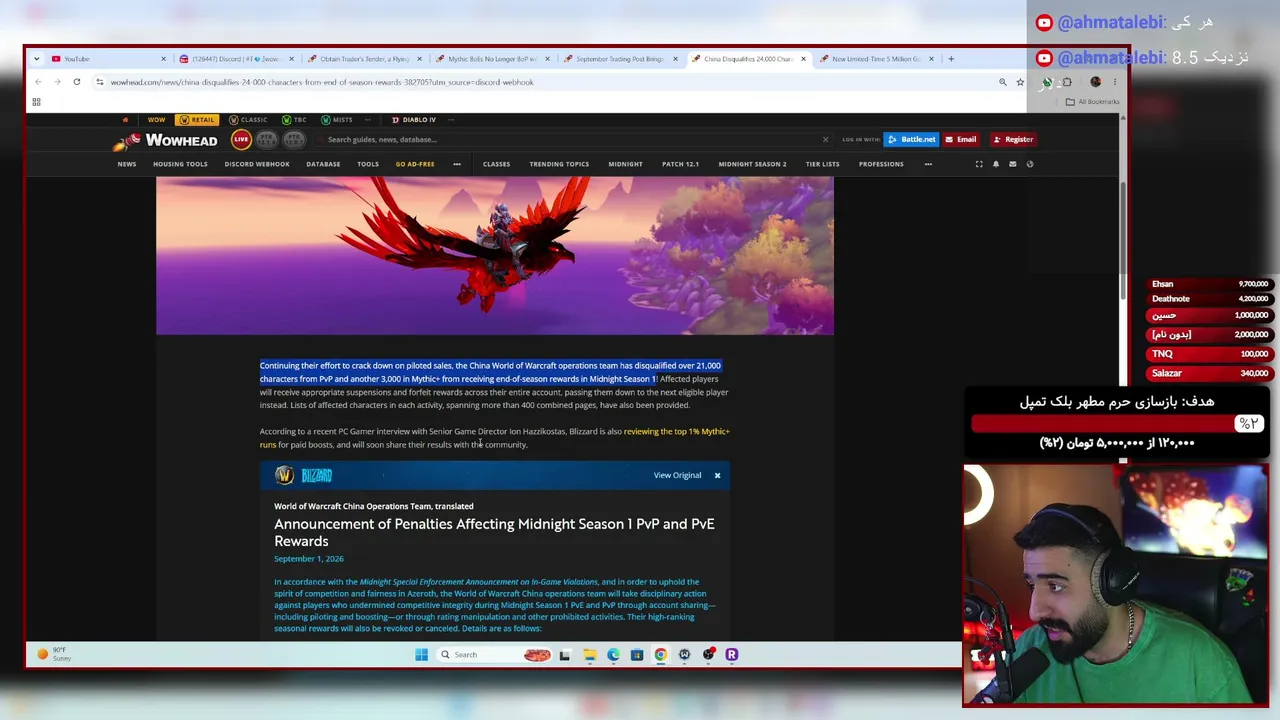Screen dimensions: 1280x720
Task: Reload the Wowhead page
Action: coord(76,82)
